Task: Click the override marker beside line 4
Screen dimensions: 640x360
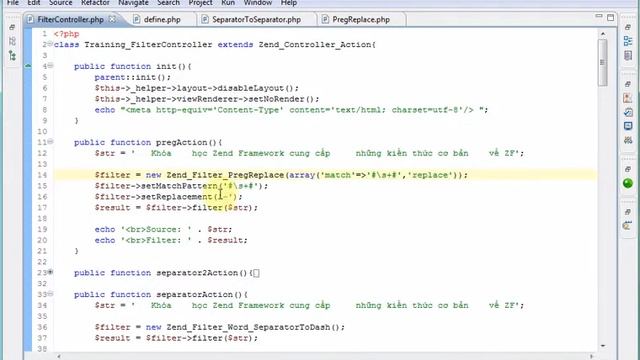Action: tap(28, 66)
